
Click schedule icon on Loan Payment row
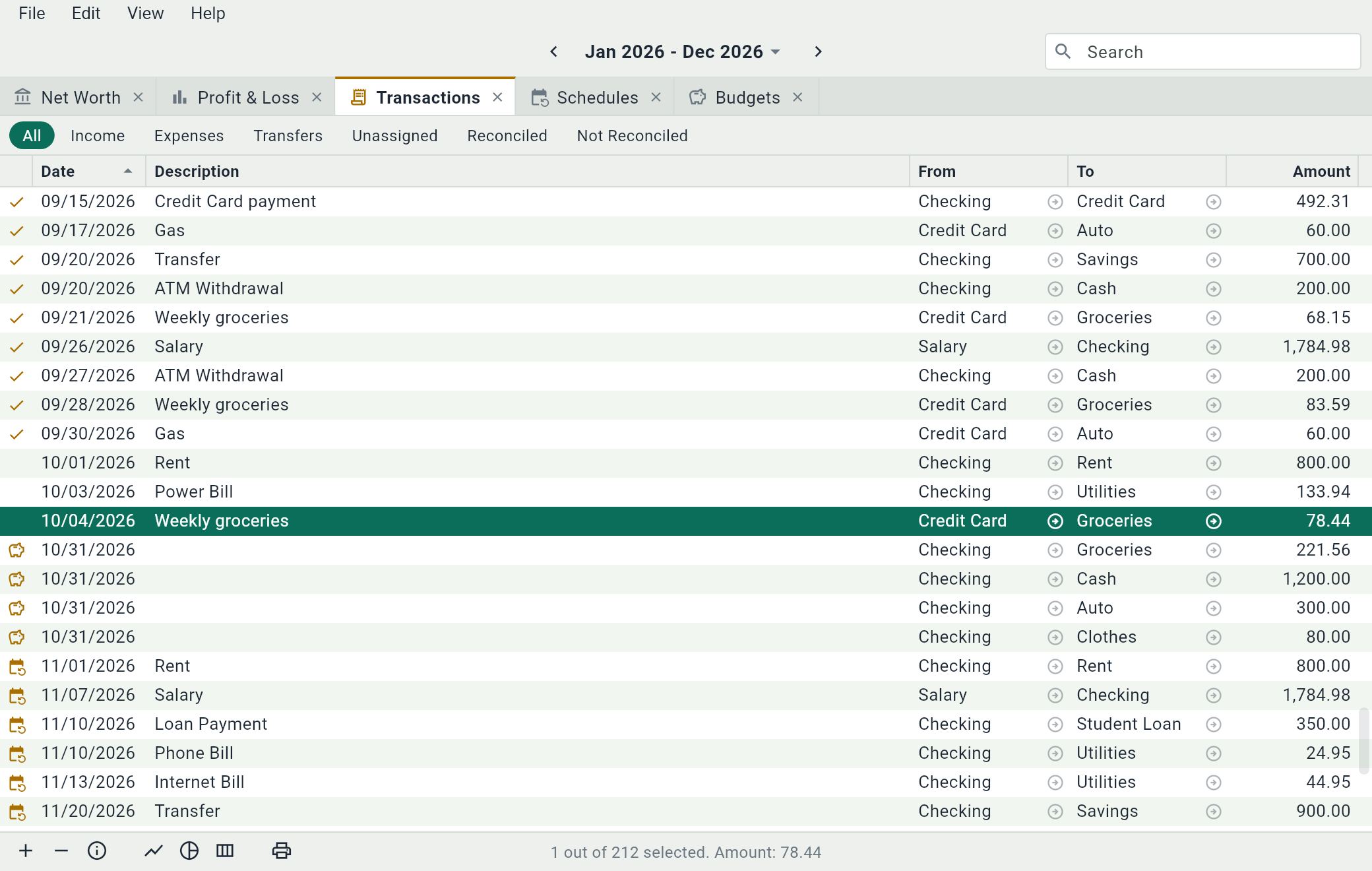point(16,725)
